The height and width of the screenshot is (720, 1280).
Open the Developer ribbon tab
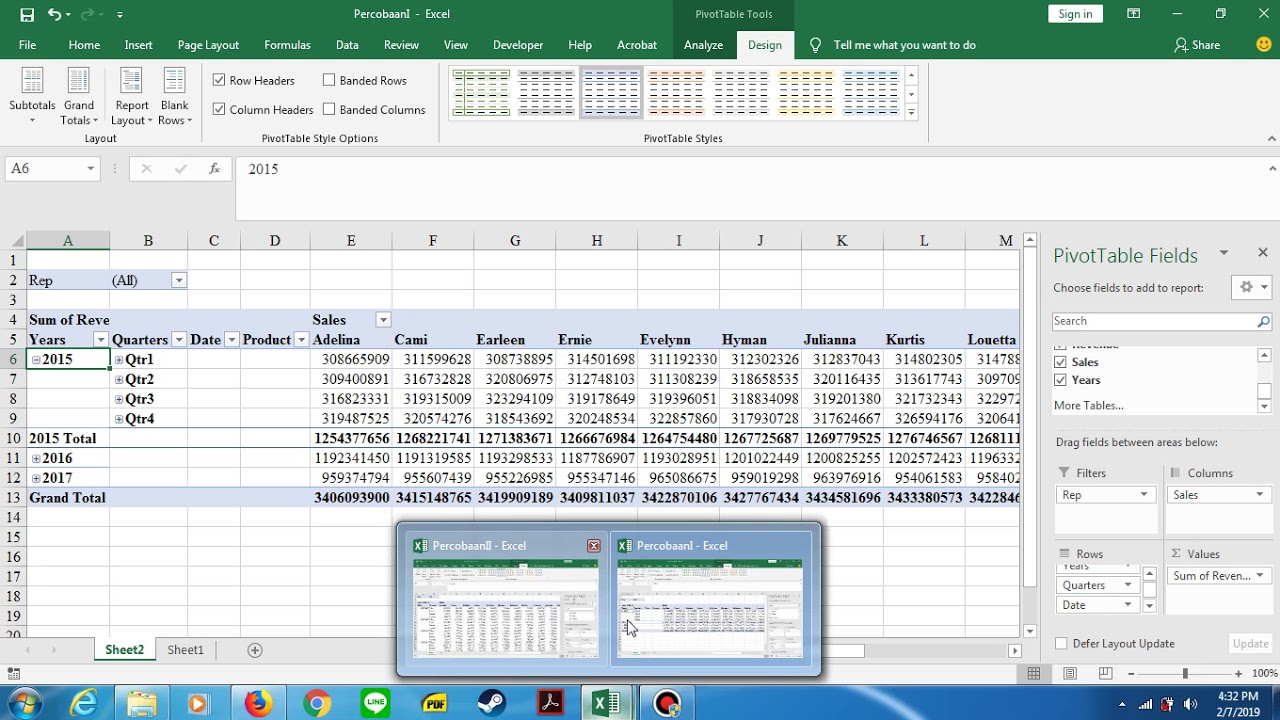[518, 45]
